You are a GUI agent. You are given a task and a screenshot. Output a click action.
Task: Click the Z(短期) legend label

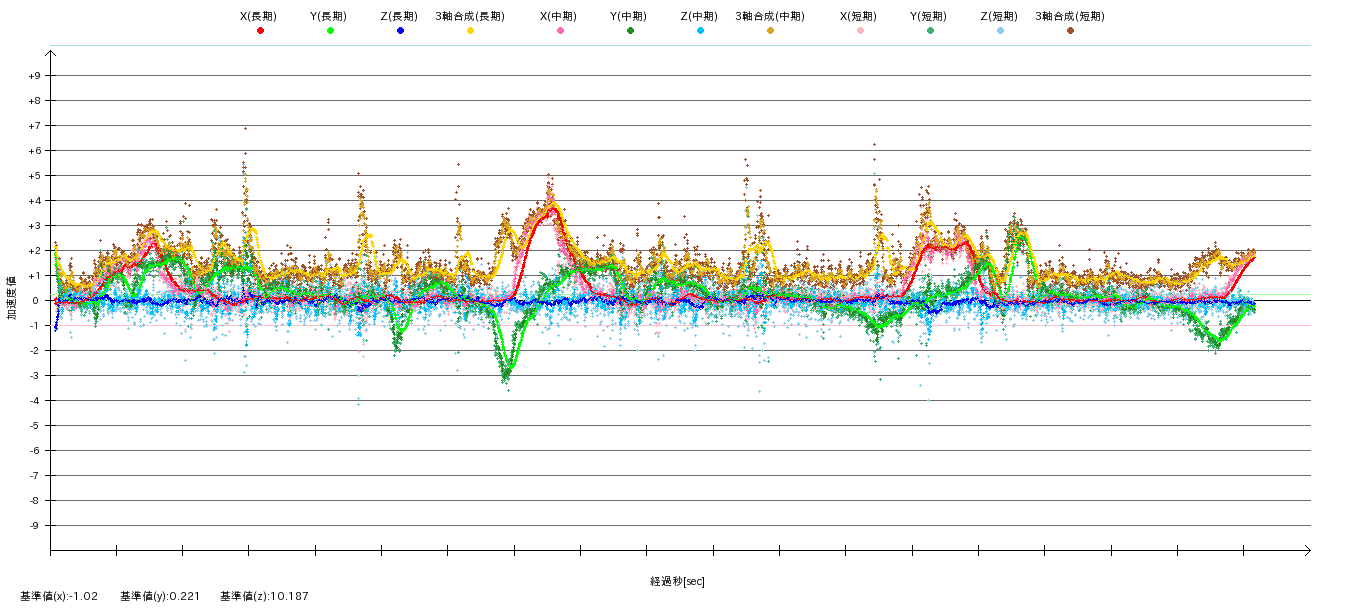tap(999, 16)
